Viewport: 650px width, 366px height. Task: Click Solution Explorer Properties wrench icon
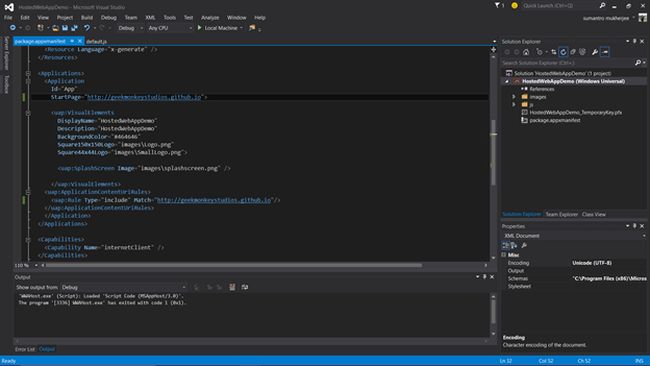tap(595, 52)
